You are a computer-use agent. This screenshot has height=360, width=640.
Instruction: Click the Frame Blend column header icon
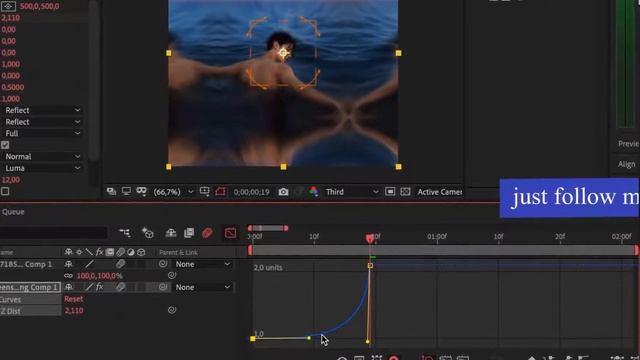pyautogui.click(x=110, y=252)
